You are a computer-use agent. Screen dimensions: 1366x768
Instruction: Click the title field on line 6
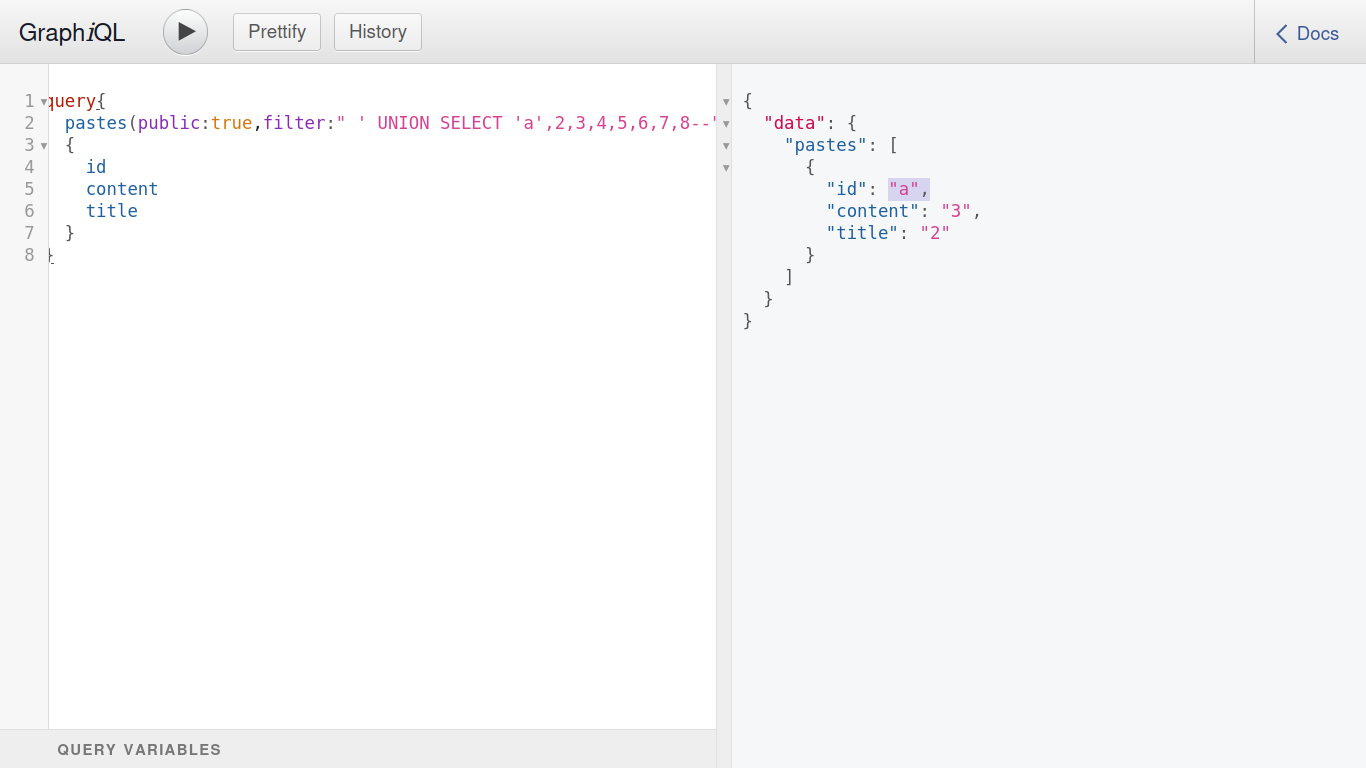[112, 211]
